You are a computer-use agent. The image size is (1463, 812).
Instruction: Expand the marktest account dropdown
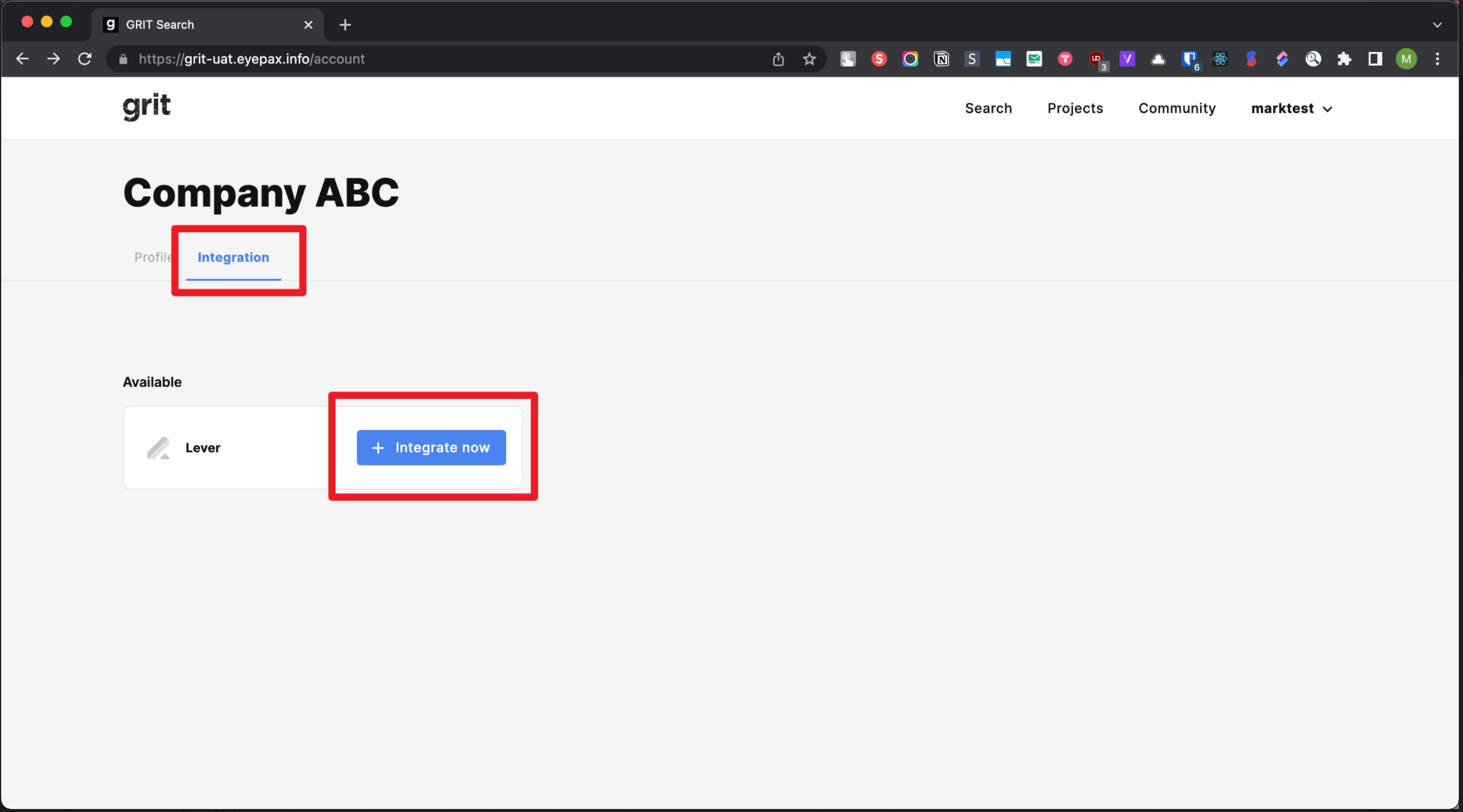pyautogui.click(x=1291, y=108)
